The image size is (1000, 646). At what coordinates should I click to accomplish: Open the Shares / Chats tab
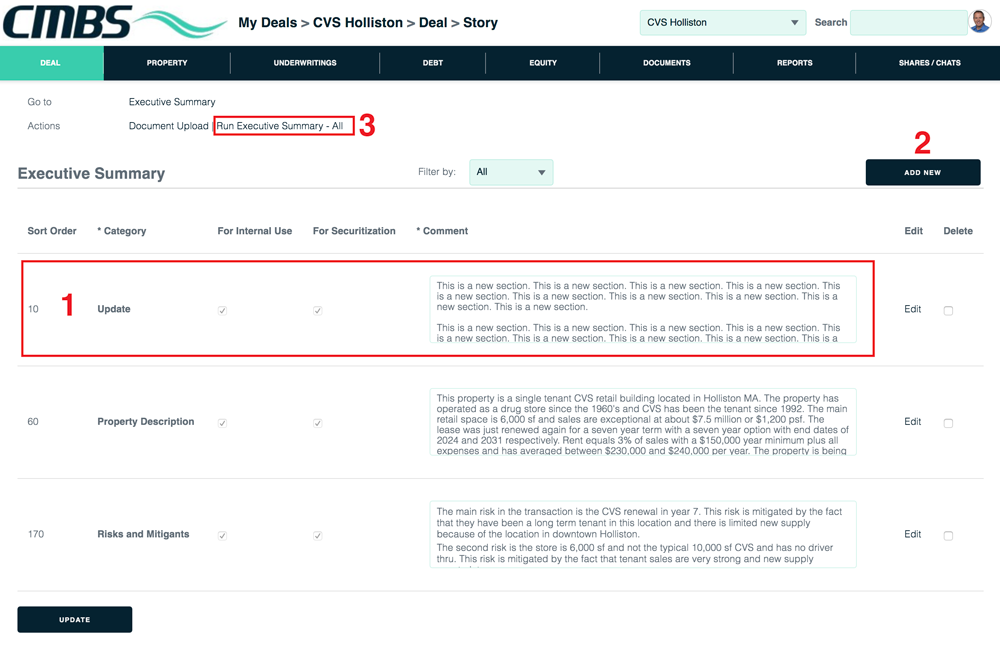coord(929,62)
